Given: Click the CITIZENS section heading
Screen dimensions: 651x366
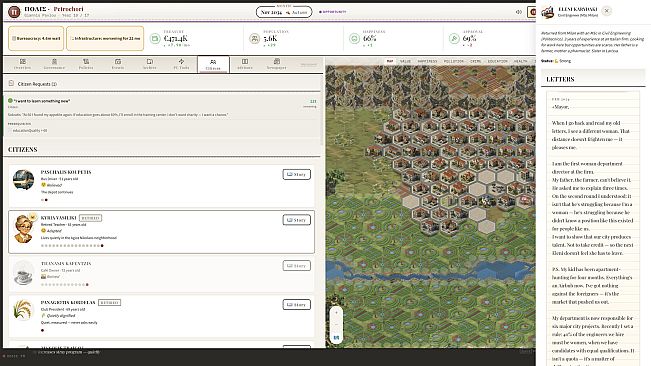Looking at the screenshot, I should [x=23, y=149].
